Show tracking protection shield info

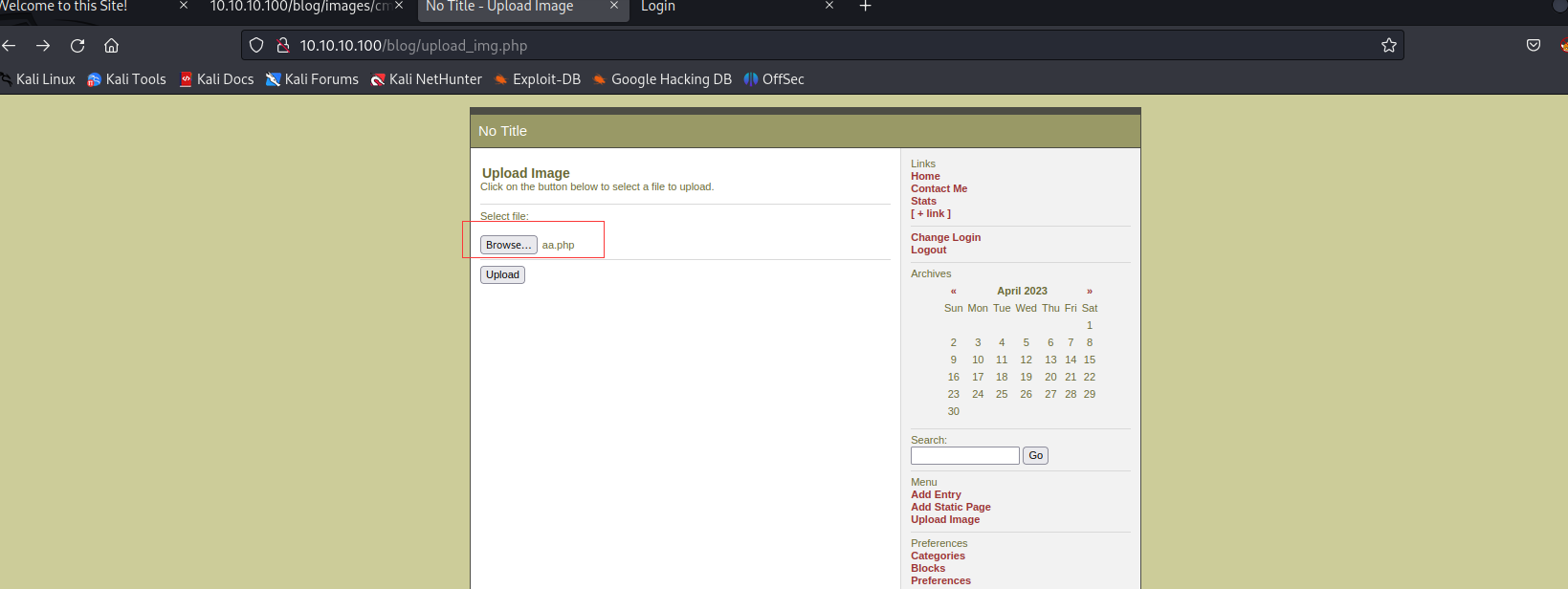pyautogui.click(x=256, y=45)
